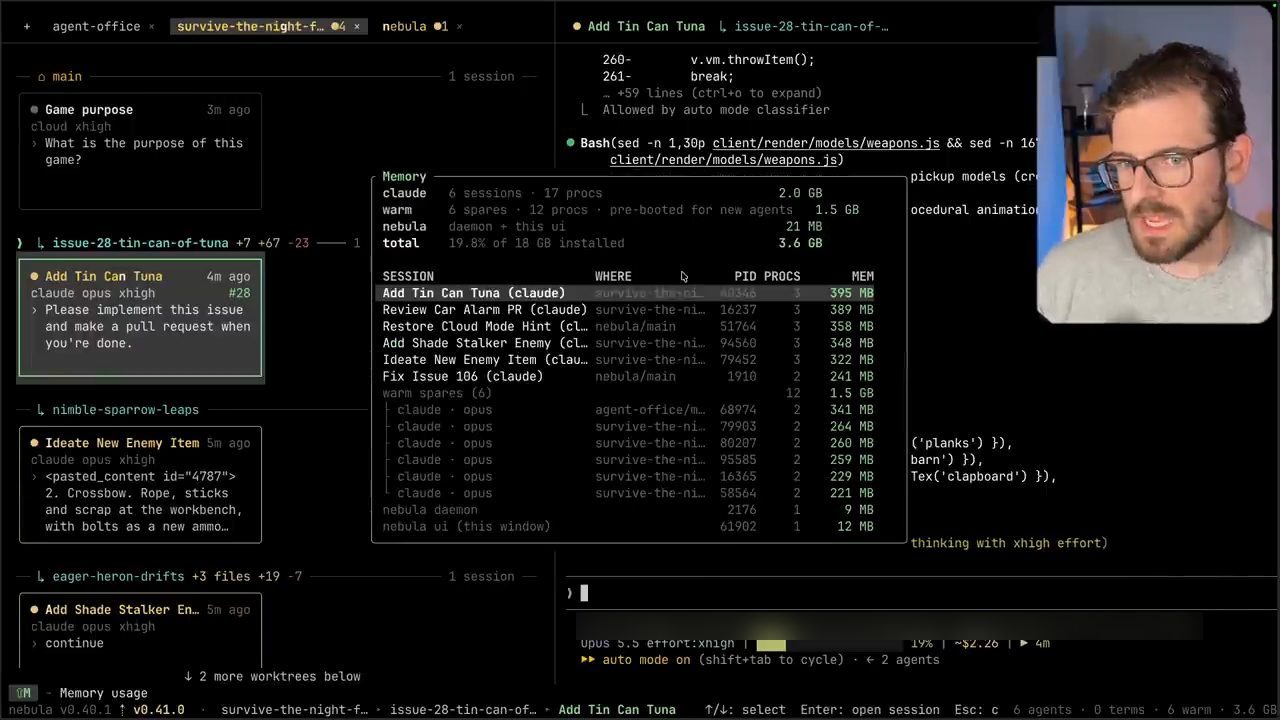Select the main worktree header
The width and height of the screenshot is (1280, 720).
pos(67,76)
